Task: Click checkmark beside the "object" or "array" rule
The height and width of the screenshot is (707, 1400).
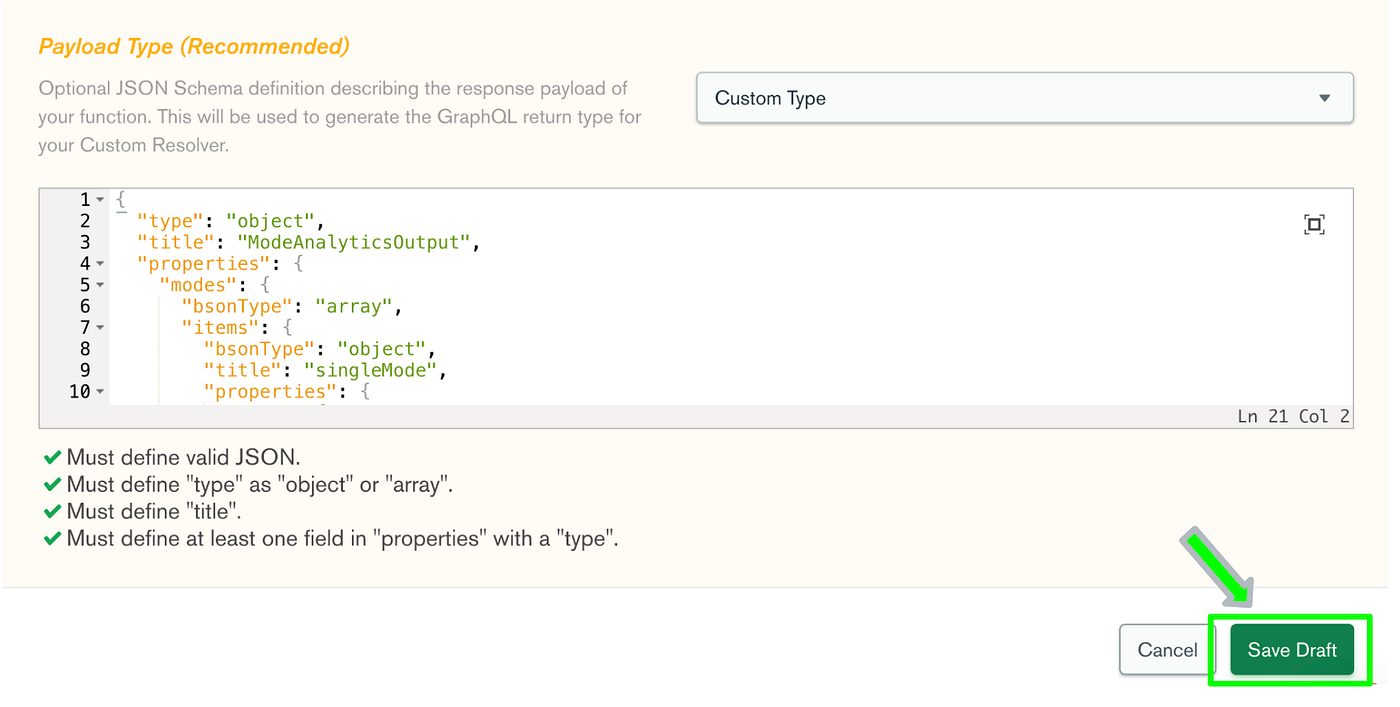Action: (x=52, y=485)
